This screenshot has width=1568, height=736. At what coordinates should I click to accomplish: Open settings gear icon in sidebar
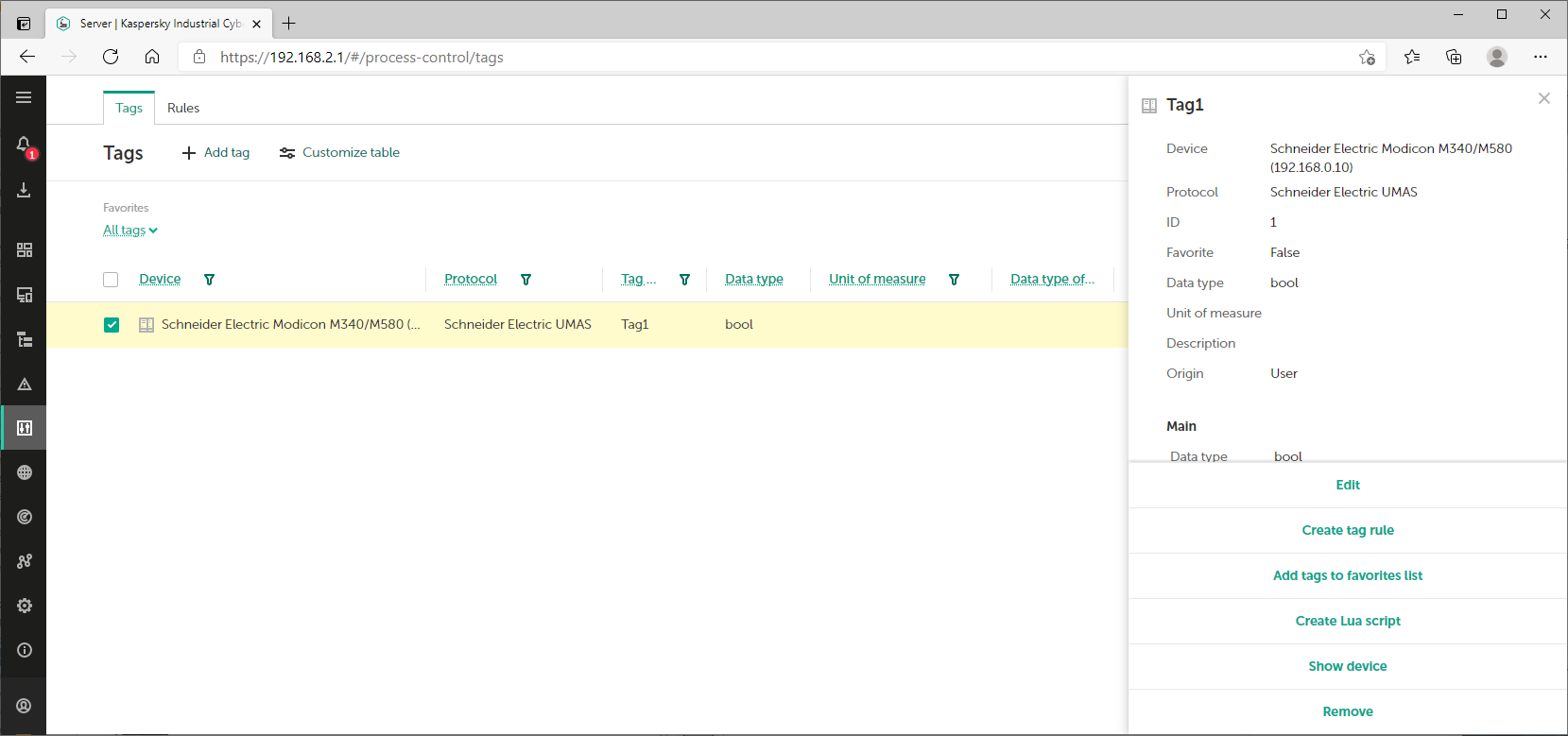point(25,606)
